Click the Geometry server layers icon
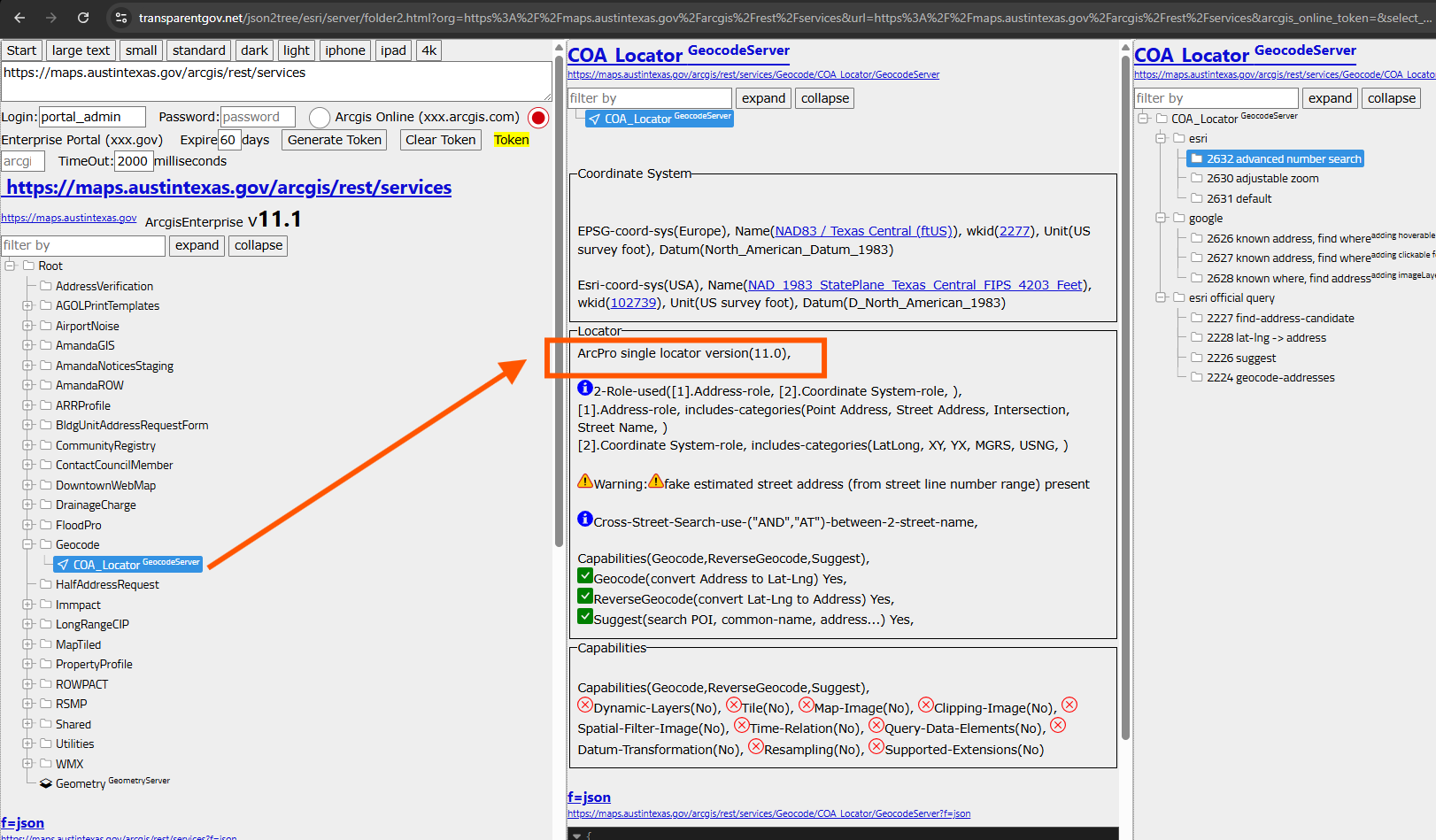Image resolution: width=1436 pixels, height=840 pixels. pyautogui.click(x=46, y=783)
